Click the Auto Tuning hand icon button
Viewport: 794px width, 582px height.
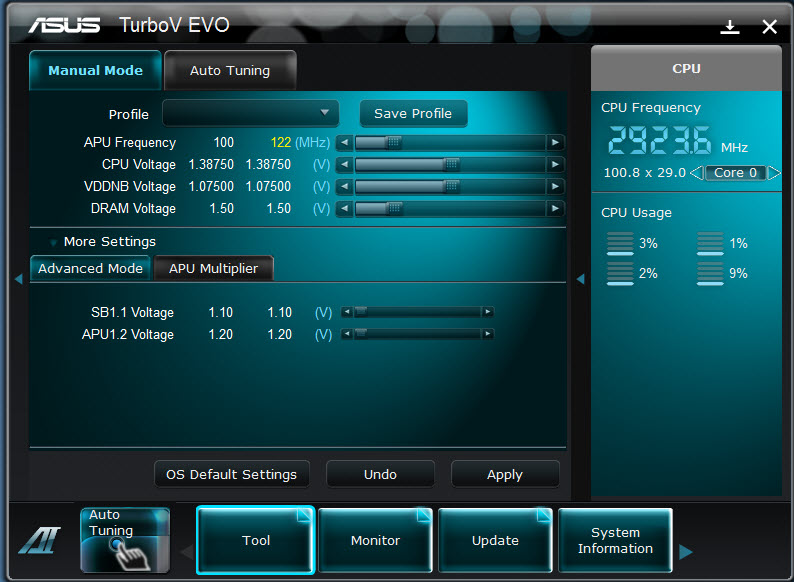tap(125, 540)
